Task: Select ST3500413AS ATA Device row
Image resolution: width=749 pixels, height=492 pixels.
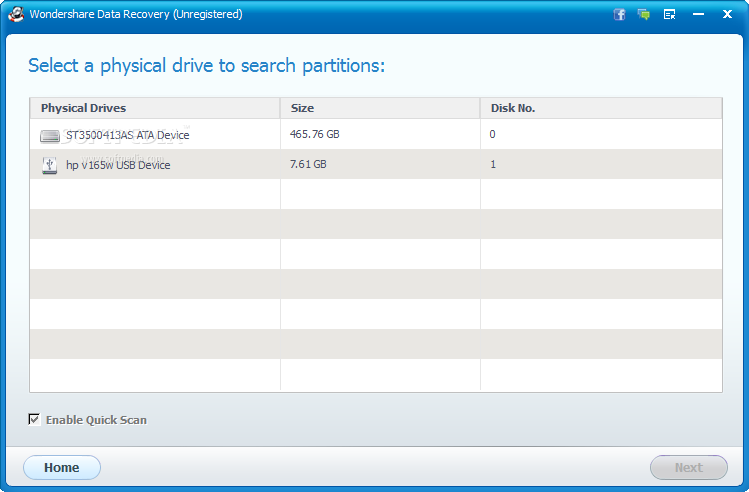Action: [x=376, y=134]
